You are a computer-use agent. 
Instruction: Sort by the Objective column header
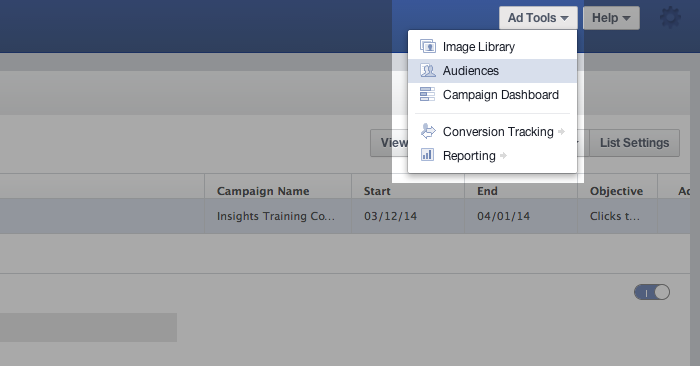pos(617,186)
